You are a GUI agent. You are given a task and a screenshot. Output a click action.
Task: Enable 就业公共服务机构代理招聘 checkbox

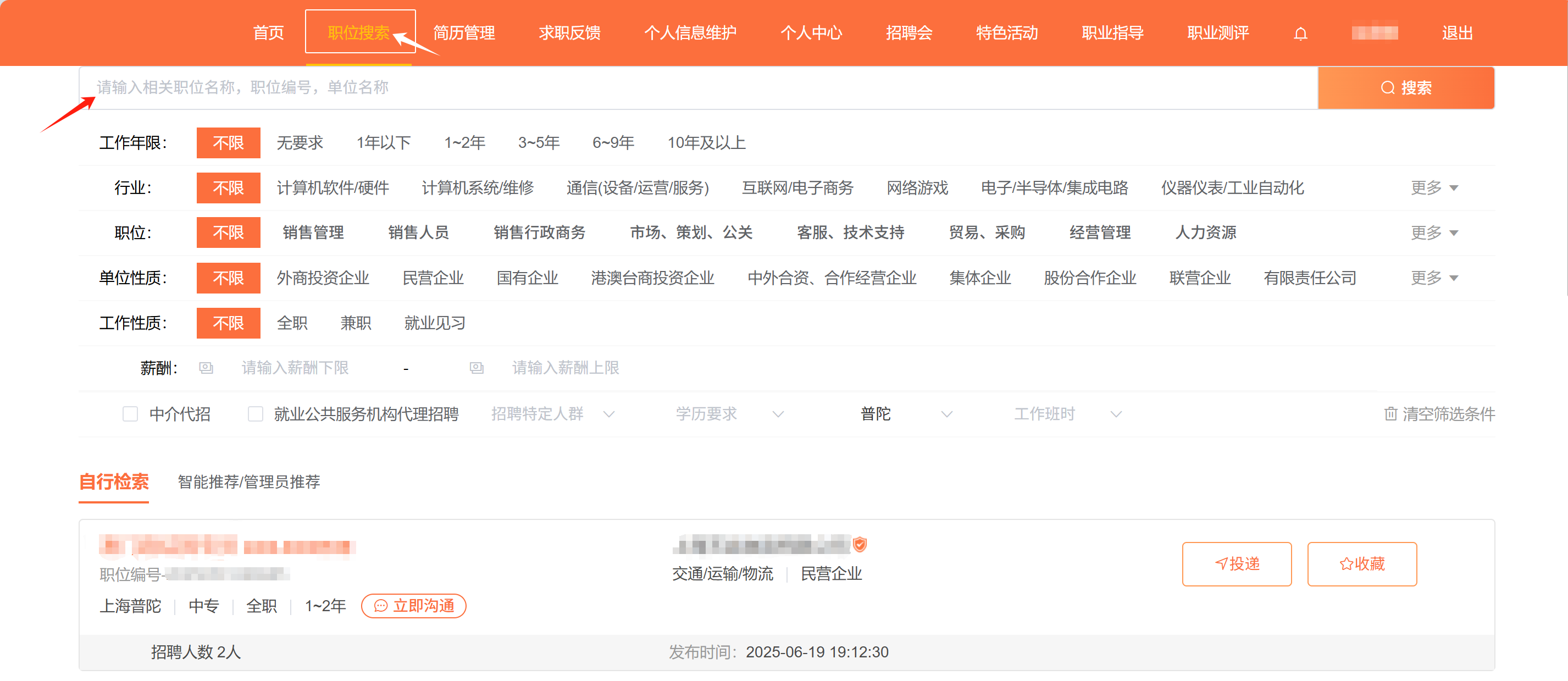coord(256,414)
